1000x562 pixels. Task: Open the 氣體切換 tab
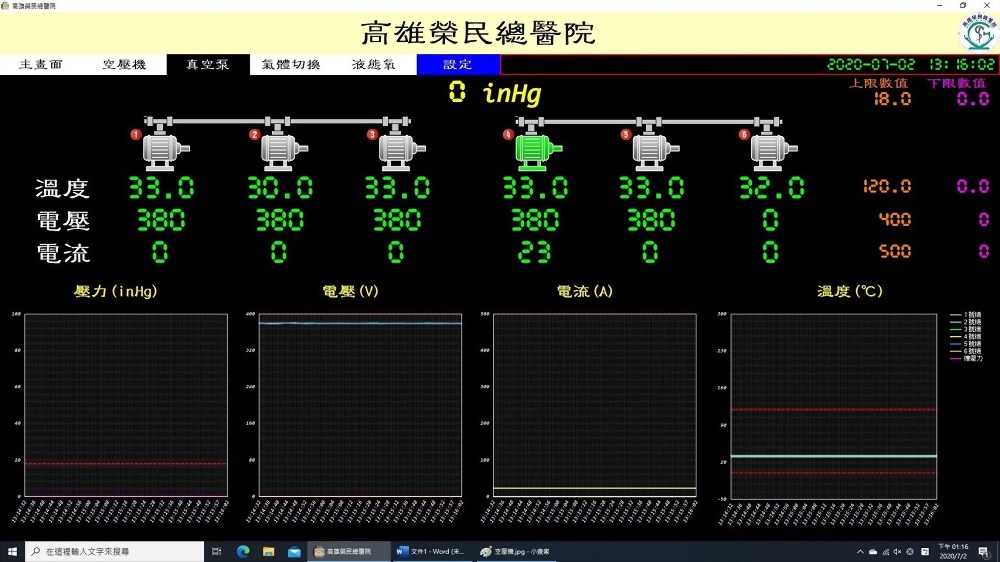[x=291, y=64]
